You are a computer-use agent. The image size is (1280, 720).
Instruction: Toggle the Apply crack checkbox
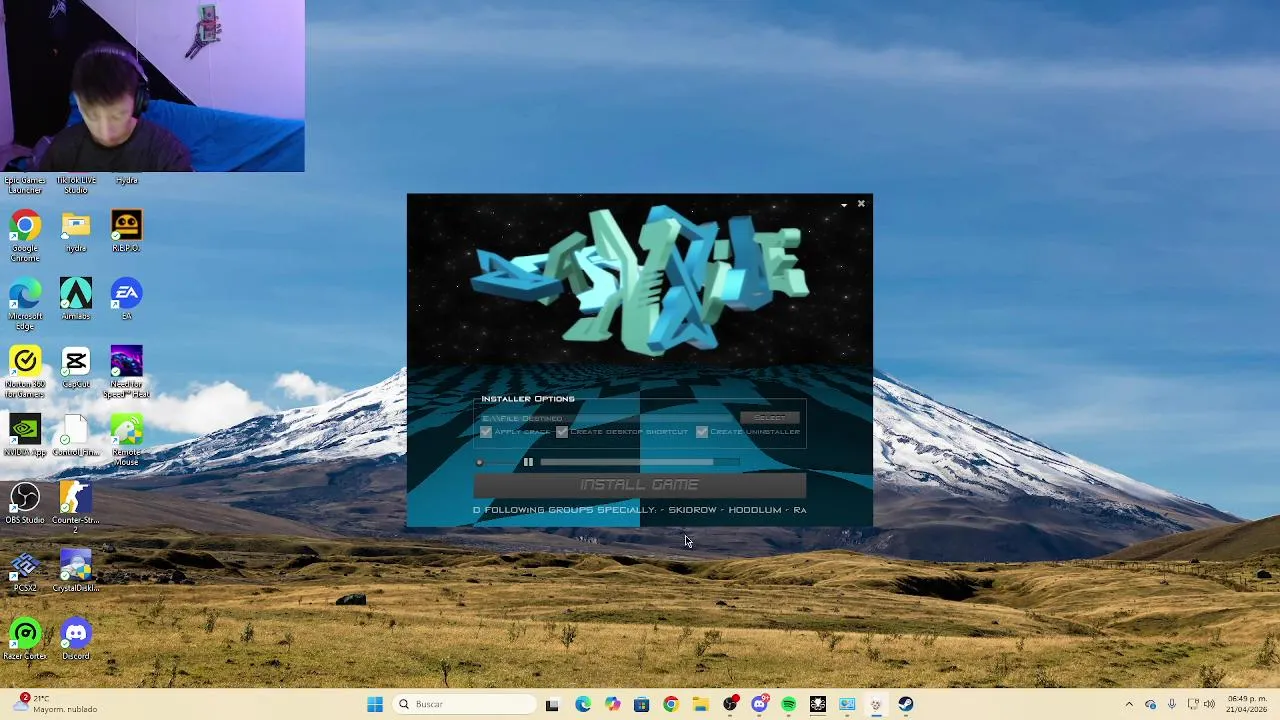tap(486, 432)
